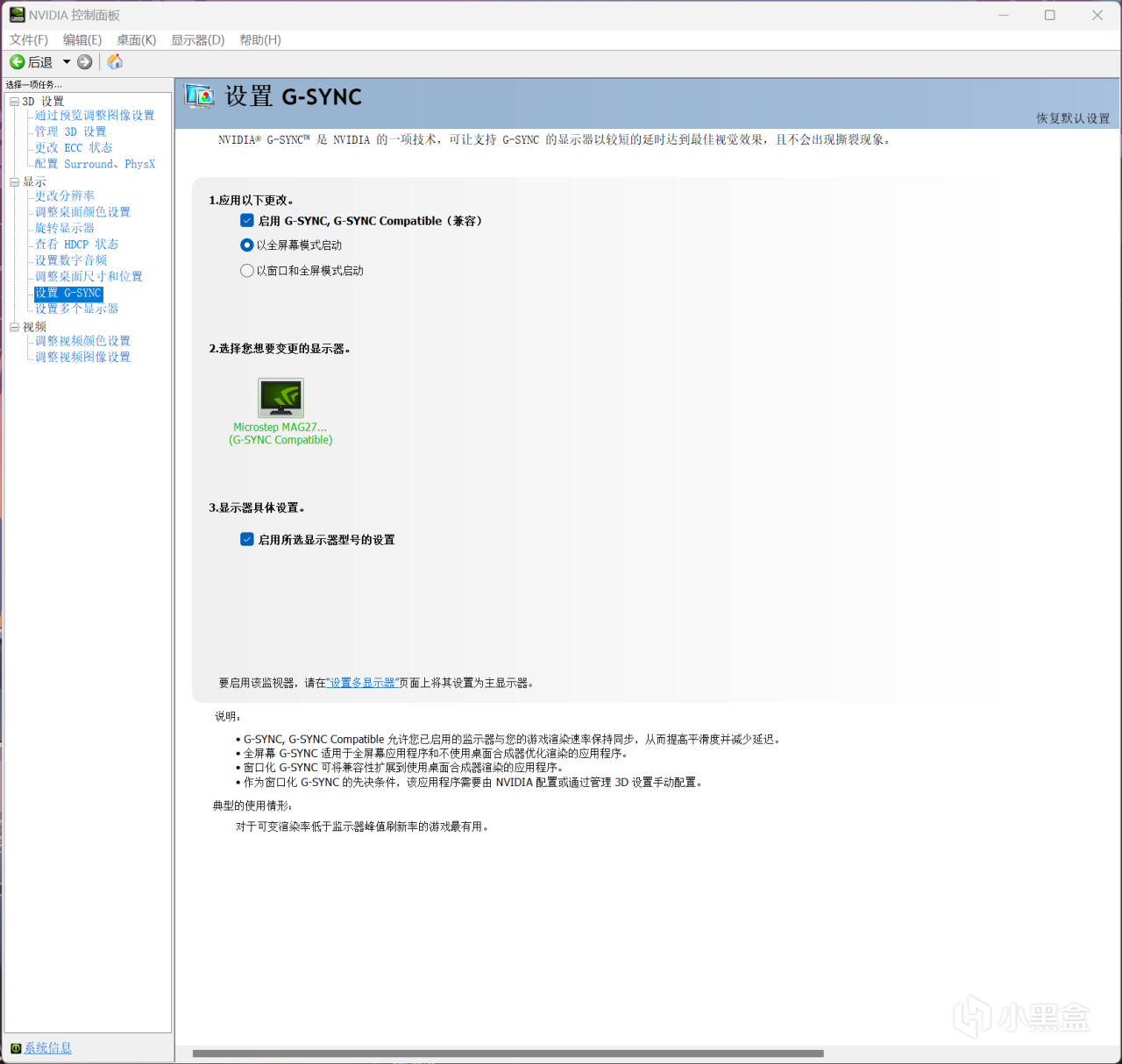Open 更改 ECC 状态 tree item
1122x1064 pixels.
74,148
